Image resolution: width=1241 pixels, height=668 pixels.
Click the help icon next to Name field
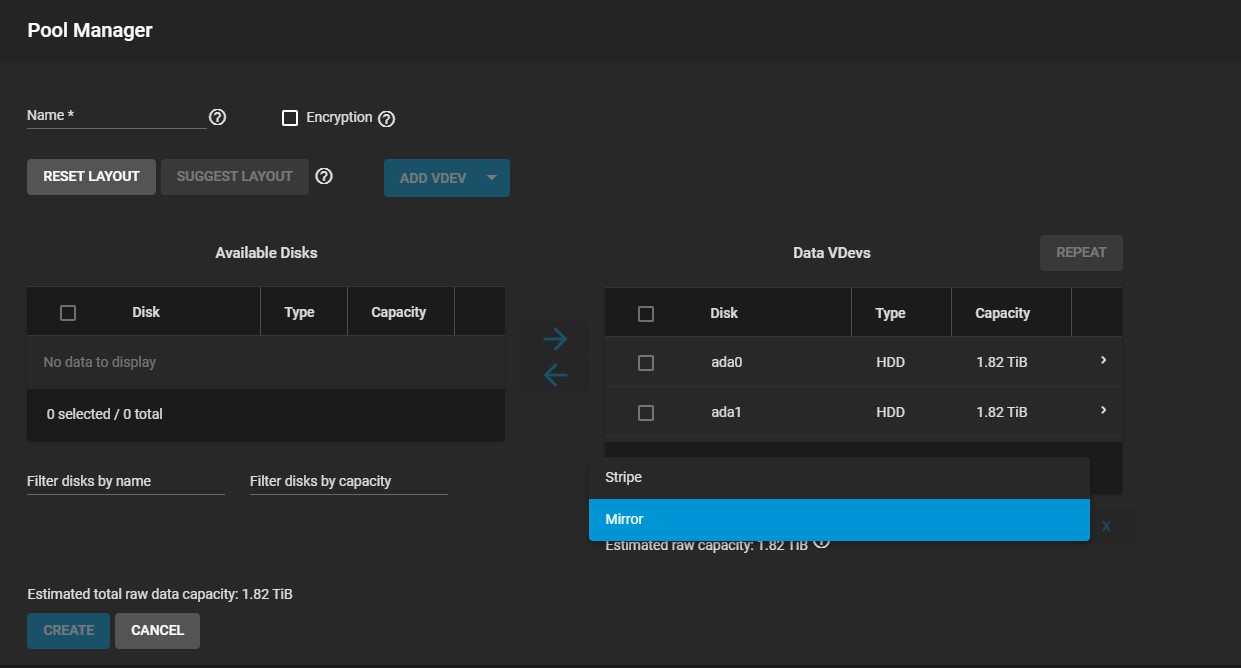(217, 117)
